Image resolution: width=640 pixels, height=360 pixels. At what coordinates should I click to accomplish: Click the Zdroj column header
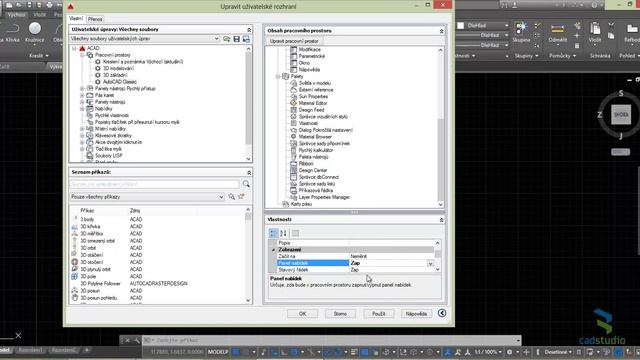click(135, 211)
